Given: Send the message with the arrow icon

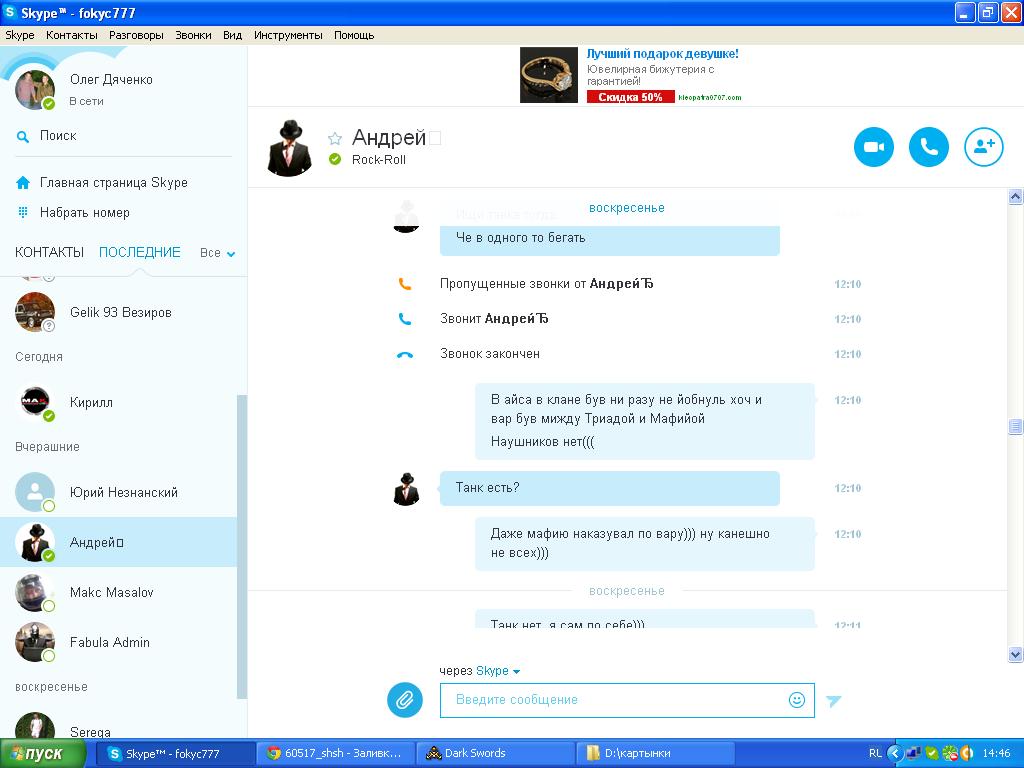Looking at the screenshot, I should pyautogui.click(x=833, y=701).
